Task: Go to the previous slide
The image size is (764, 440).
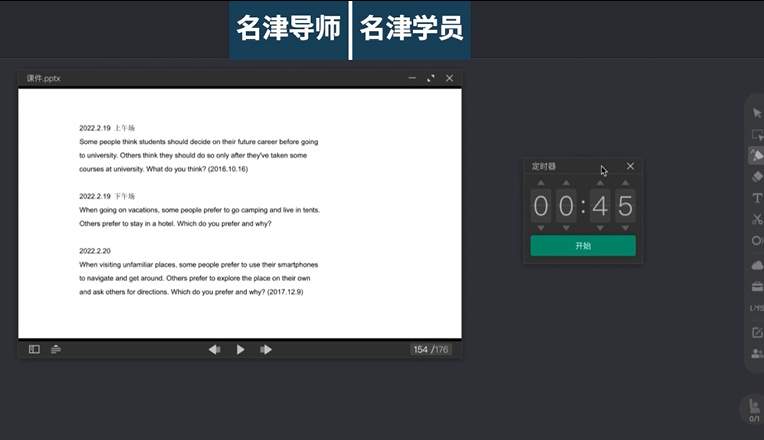Action: point(214,349)
